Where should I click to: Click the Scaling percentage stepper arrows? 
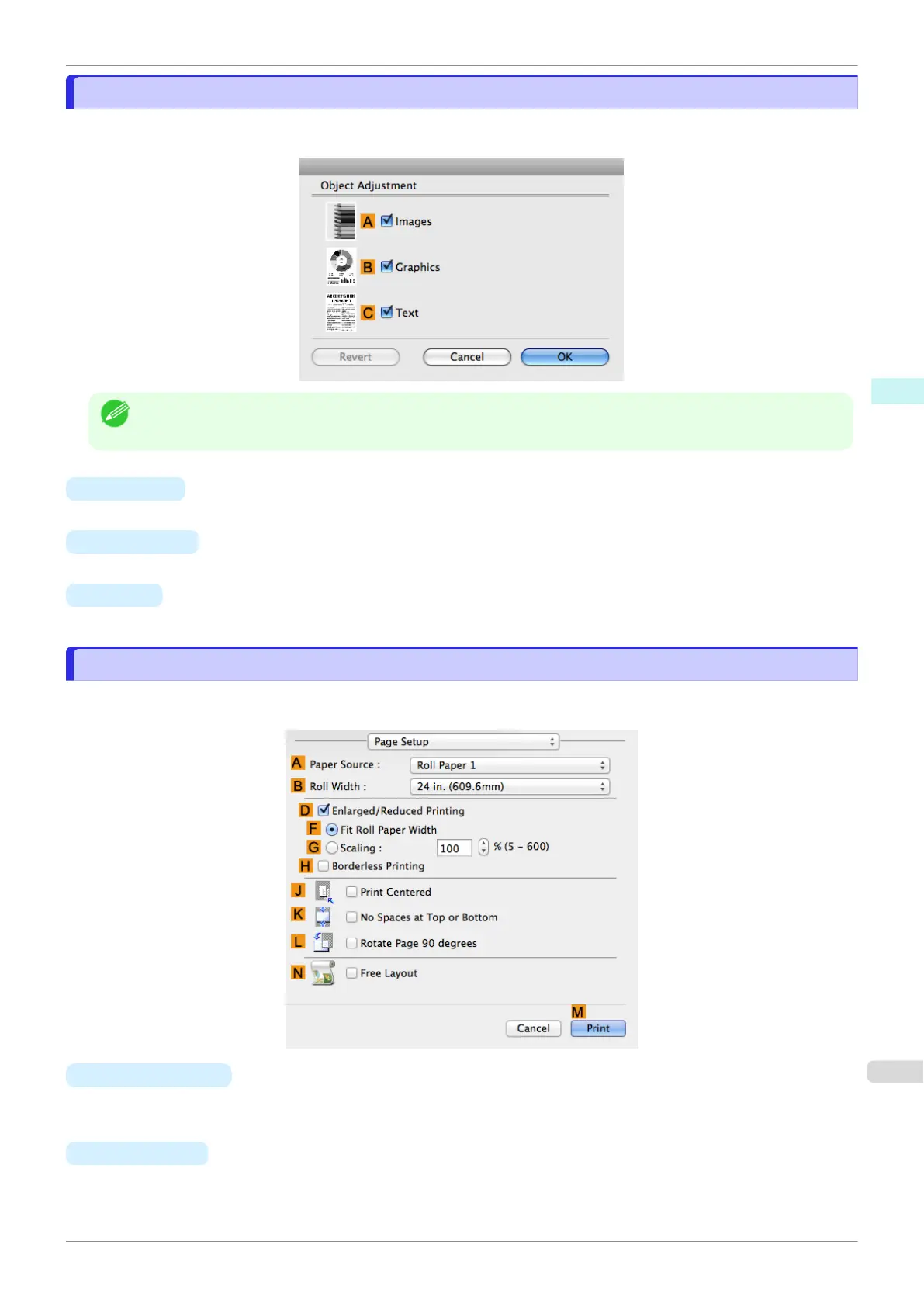(483, 847)
